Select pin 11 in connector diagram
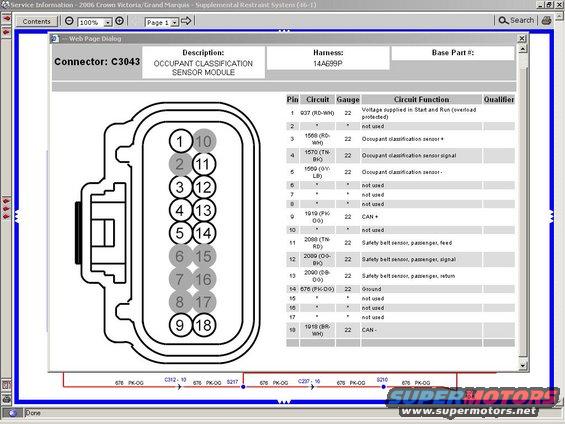Screen dimensions: 565x424 click(204, 164)
